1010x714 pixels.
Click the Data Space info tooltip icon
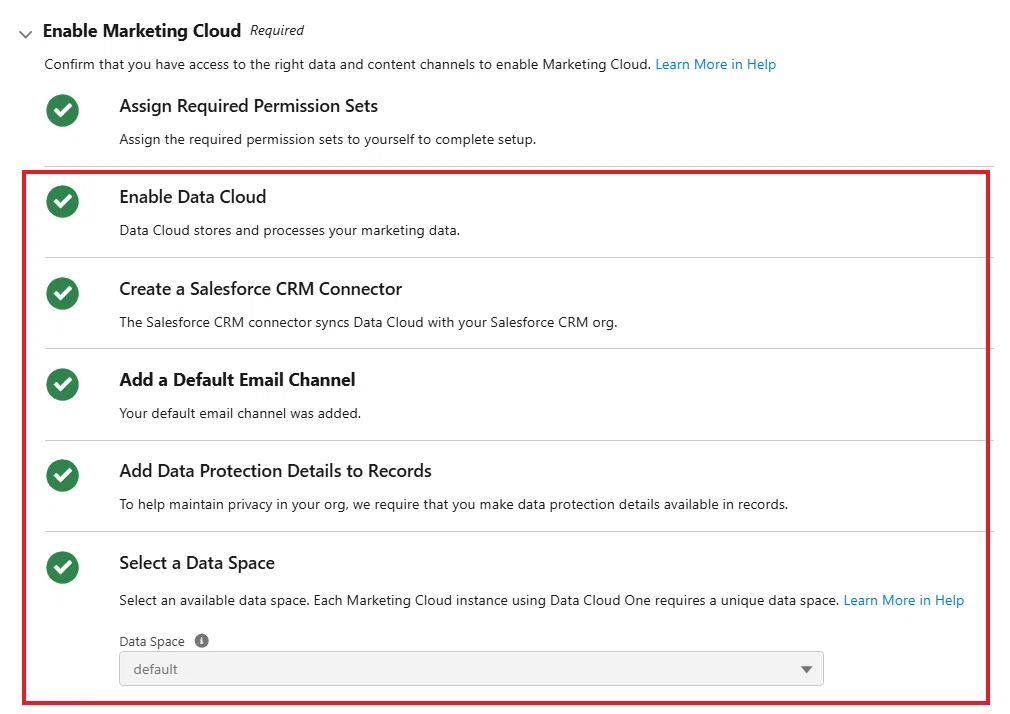click(202, 641)
